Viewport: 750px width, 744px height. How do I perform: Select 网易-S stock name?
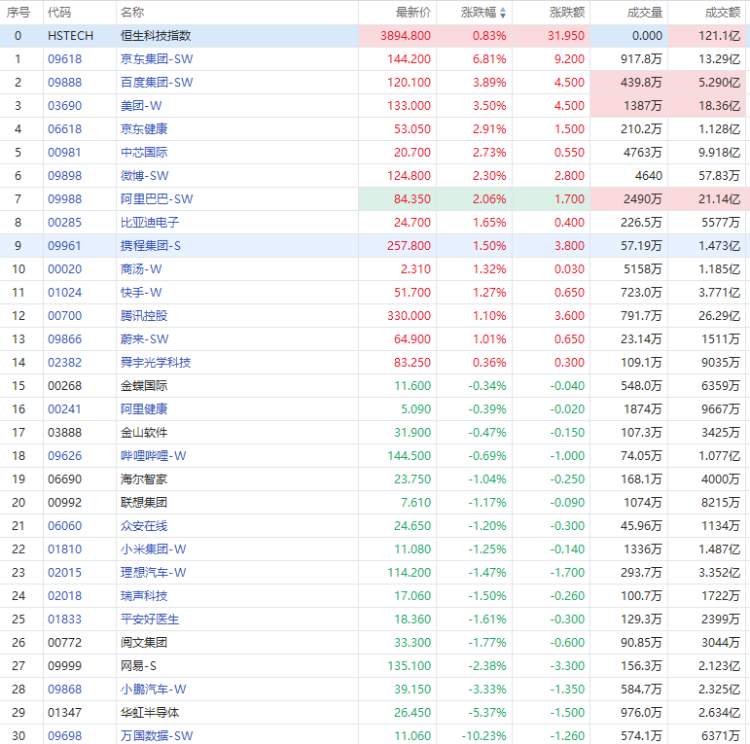tap(138, 666)
